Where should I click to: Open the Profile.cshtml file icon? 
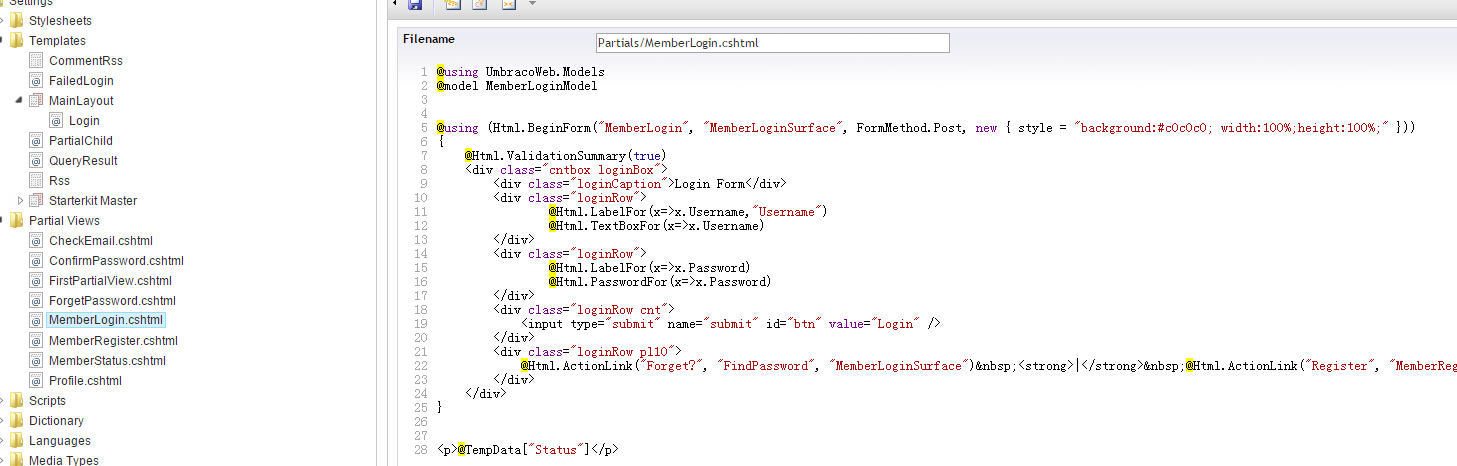tap(36, 380)
